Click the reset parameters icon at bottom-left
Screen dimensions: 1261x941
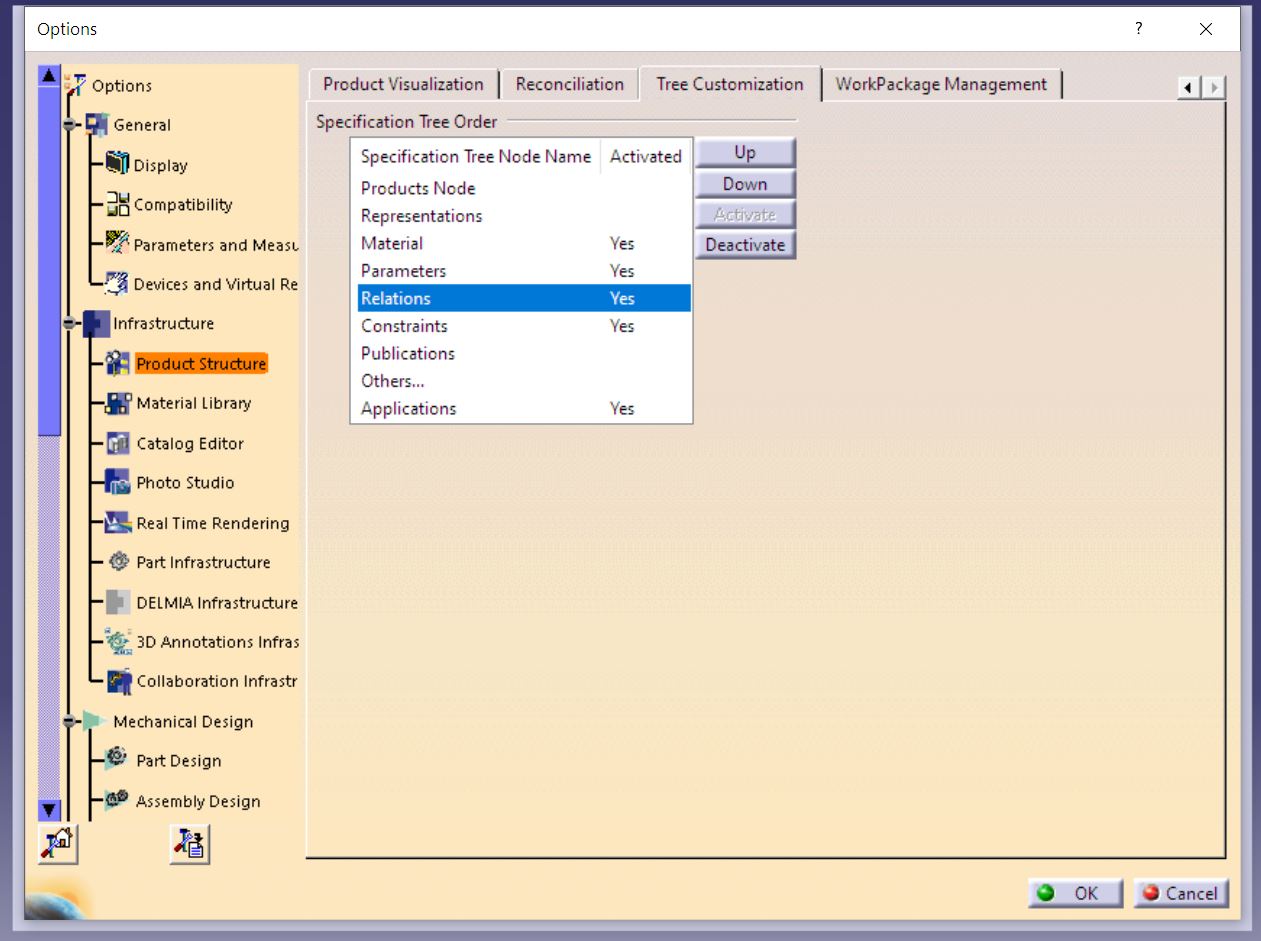(x=56, y=843)
